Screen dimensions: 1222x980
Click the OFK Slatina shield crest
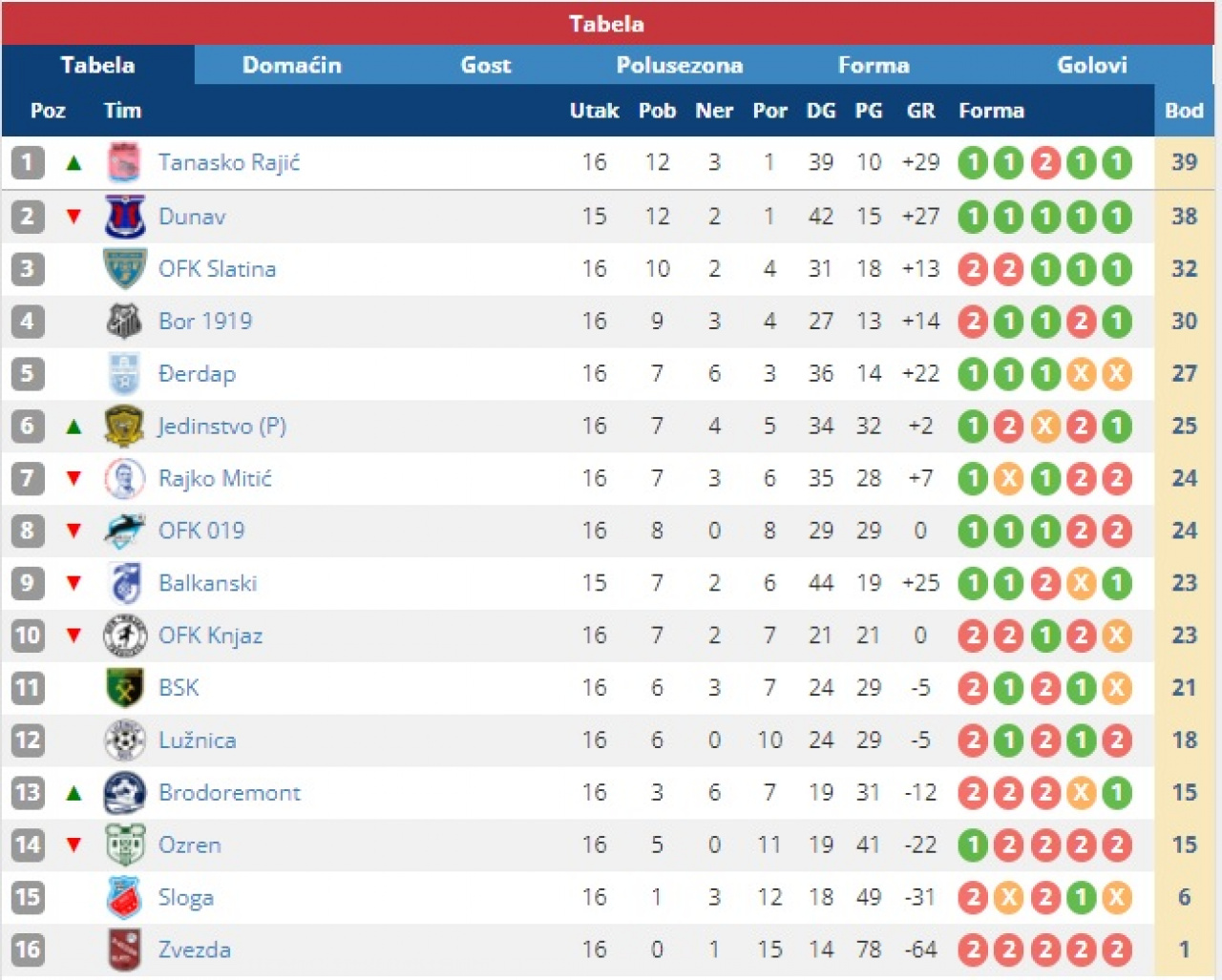[124, 269]
